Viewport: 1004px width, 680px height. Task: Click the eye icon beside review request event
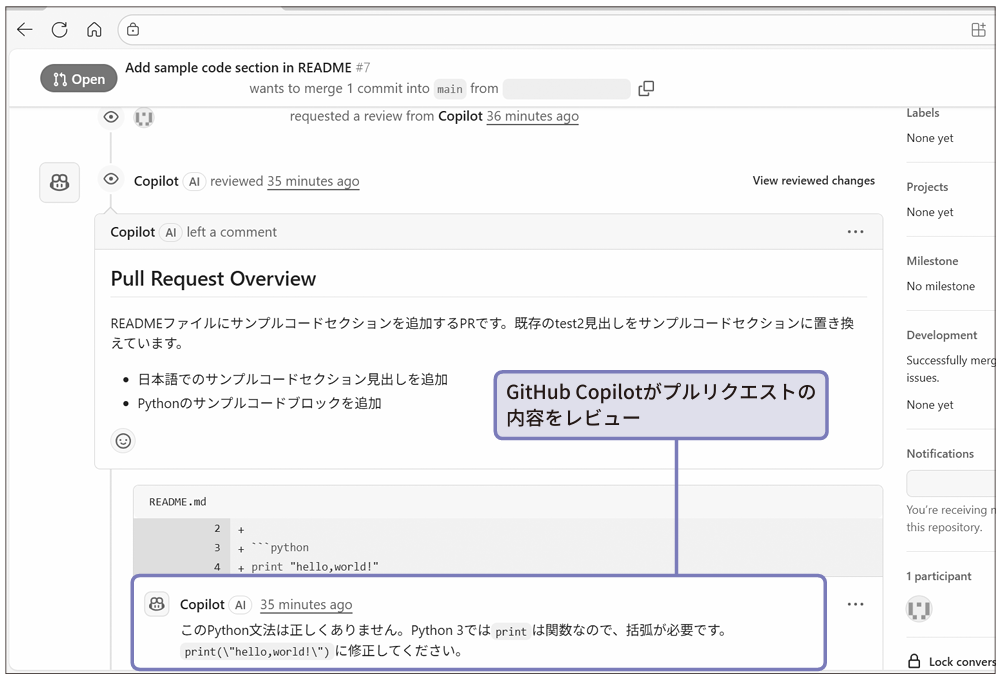[x=111, y=117]
